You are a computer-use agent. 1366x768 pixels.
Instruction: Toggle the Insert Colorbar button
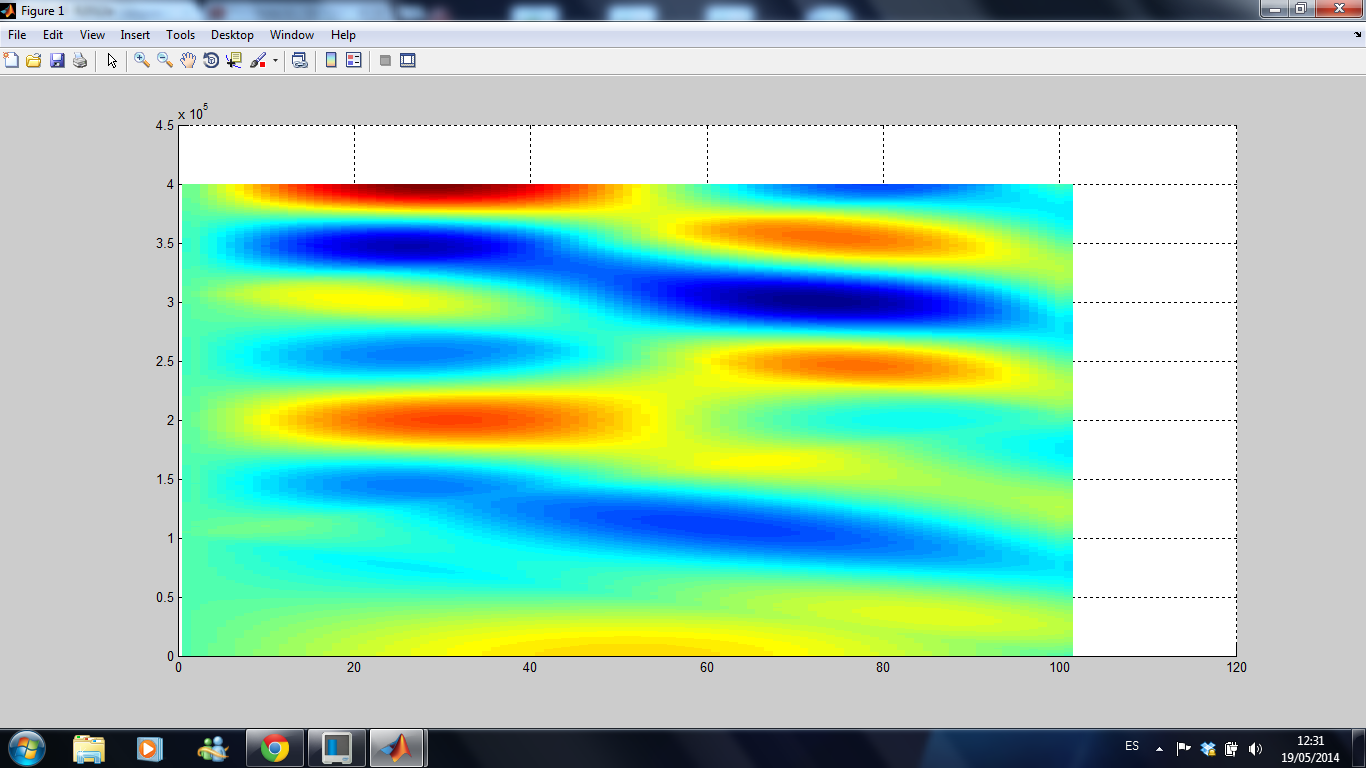pos(331,61)
